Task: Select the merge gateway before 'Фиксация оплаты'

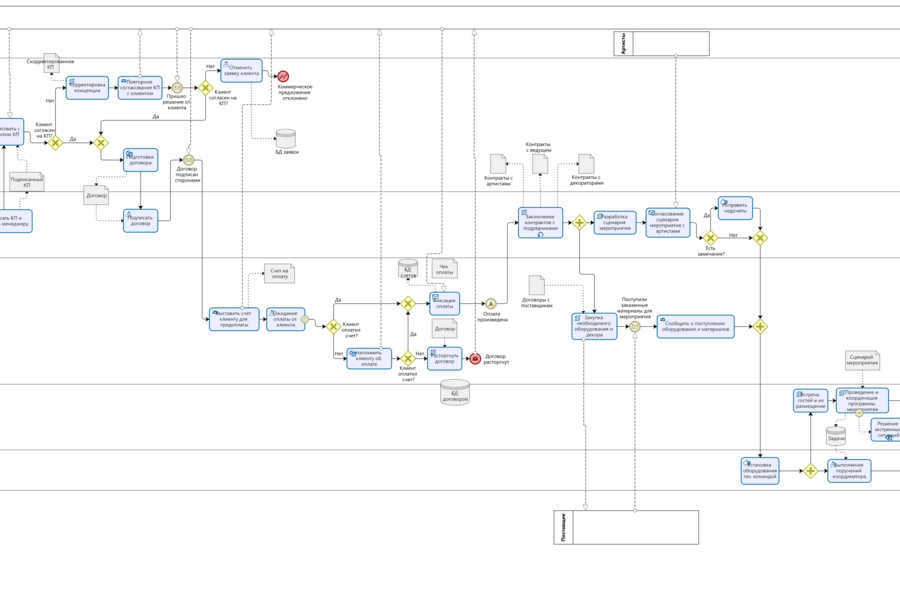Action: [x=408, y=303]
